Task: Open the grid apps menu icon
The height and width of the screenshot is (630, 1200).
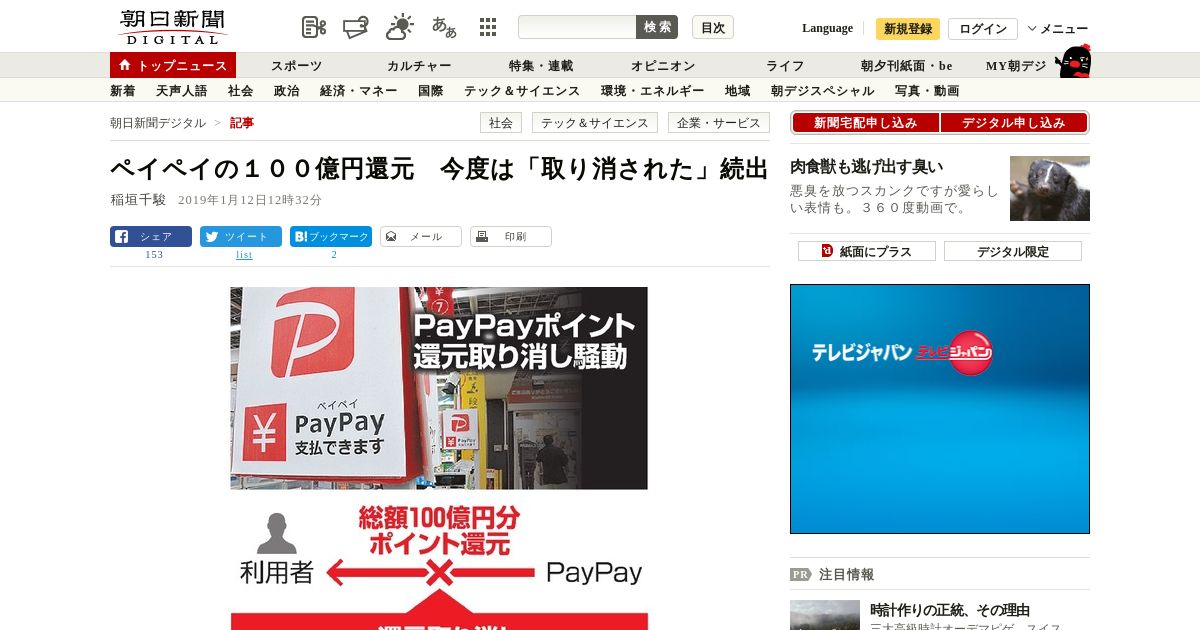Action: [488, 27]
